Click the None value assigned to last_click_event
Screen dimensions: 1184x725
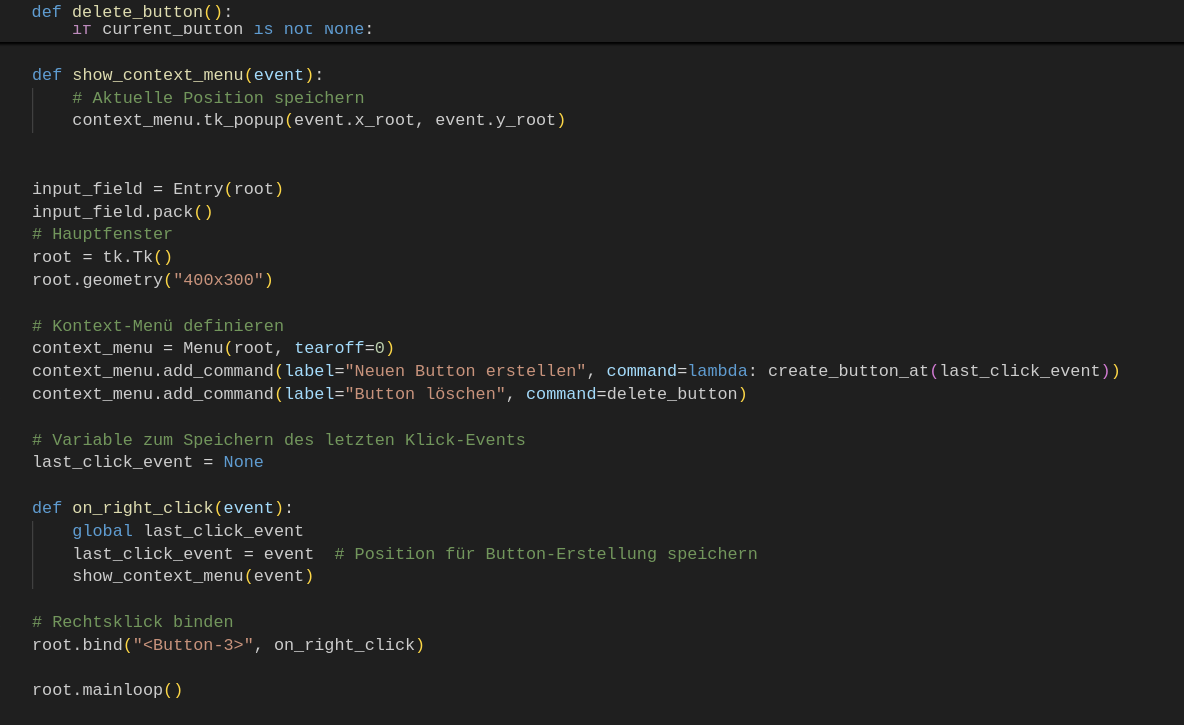243,462
